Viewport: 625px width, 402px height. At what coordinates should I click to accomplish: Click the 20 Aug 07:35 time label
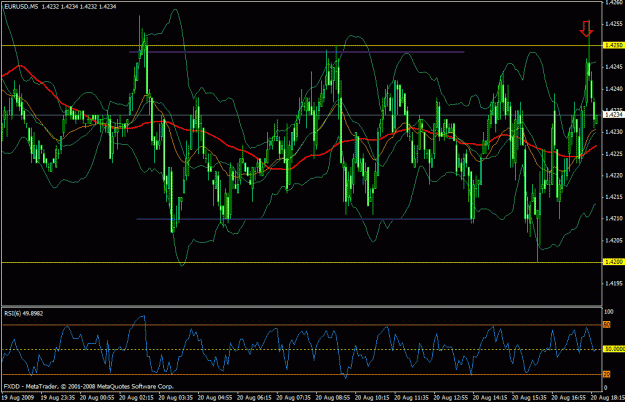(294, 397)
